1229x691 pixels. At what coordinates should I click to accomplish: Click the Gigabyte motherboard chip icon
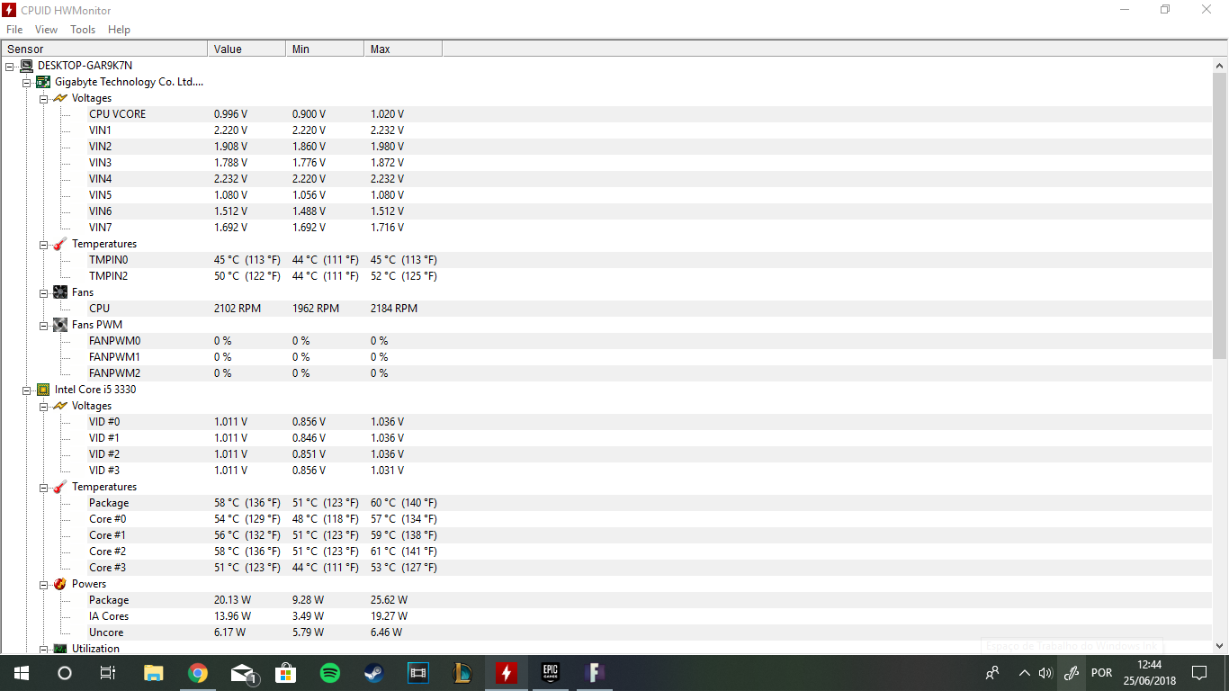coord(43,82)
